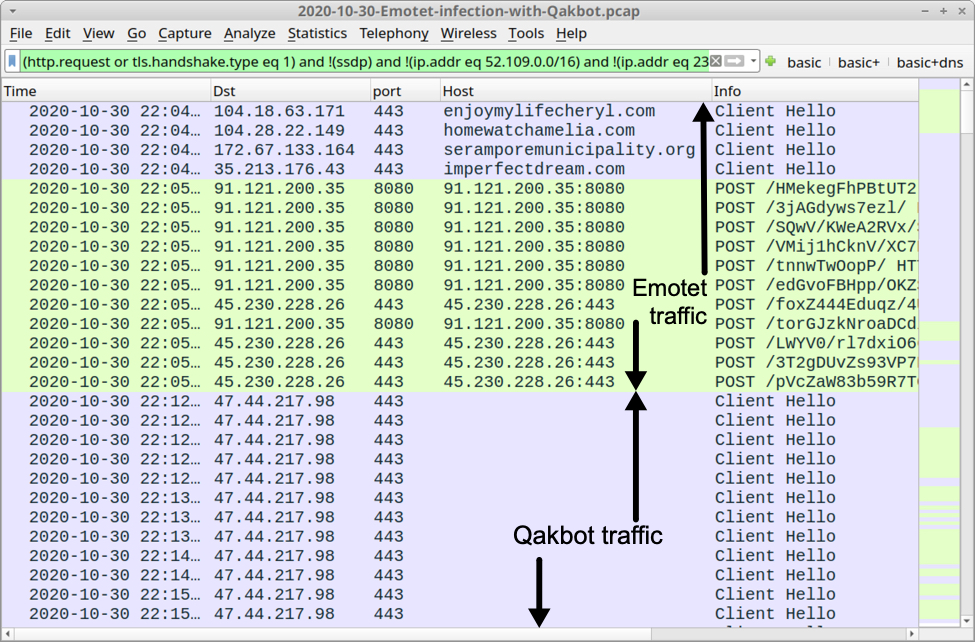
Task: Apply the basic+ filter button
Action: click(x=859, y=62)
